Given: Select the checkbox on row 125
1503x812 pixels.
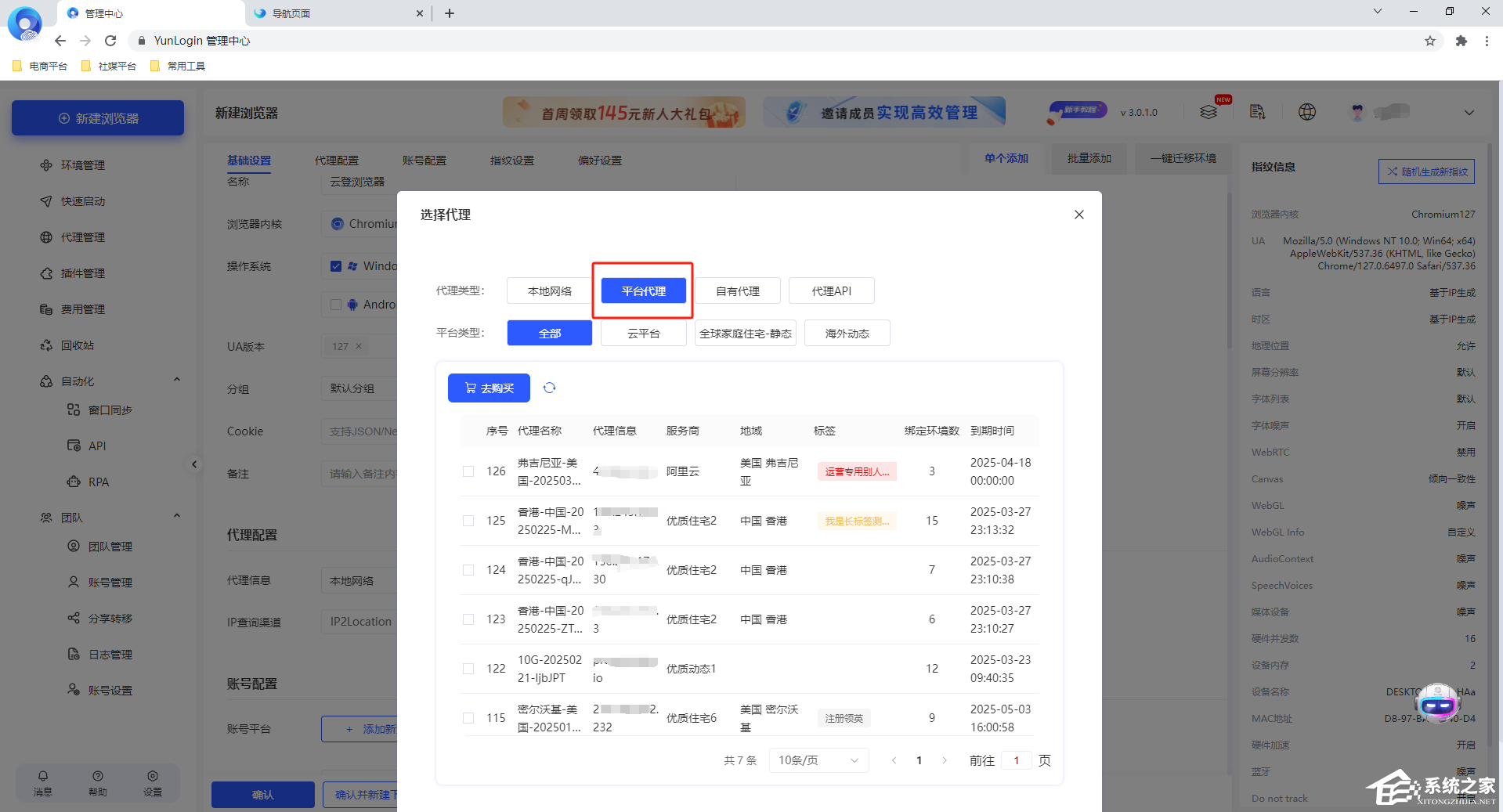Looking at the screenshot, I should pyautogui.click(x=468, y=520).
